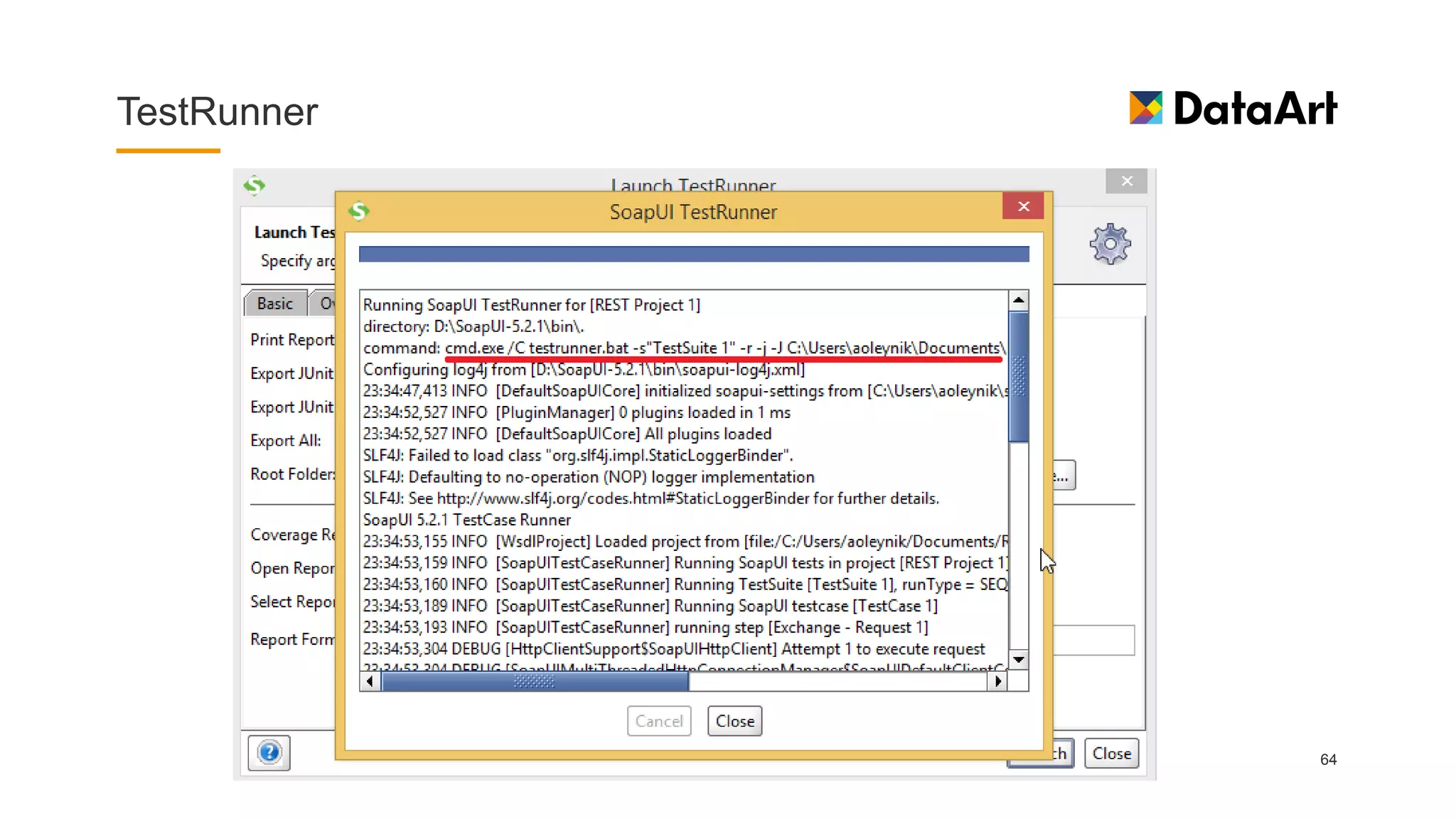Click SoapUI logo in Launch TestRunner window
Viewport: 1456px width, 819px height.
pos(254,186)
